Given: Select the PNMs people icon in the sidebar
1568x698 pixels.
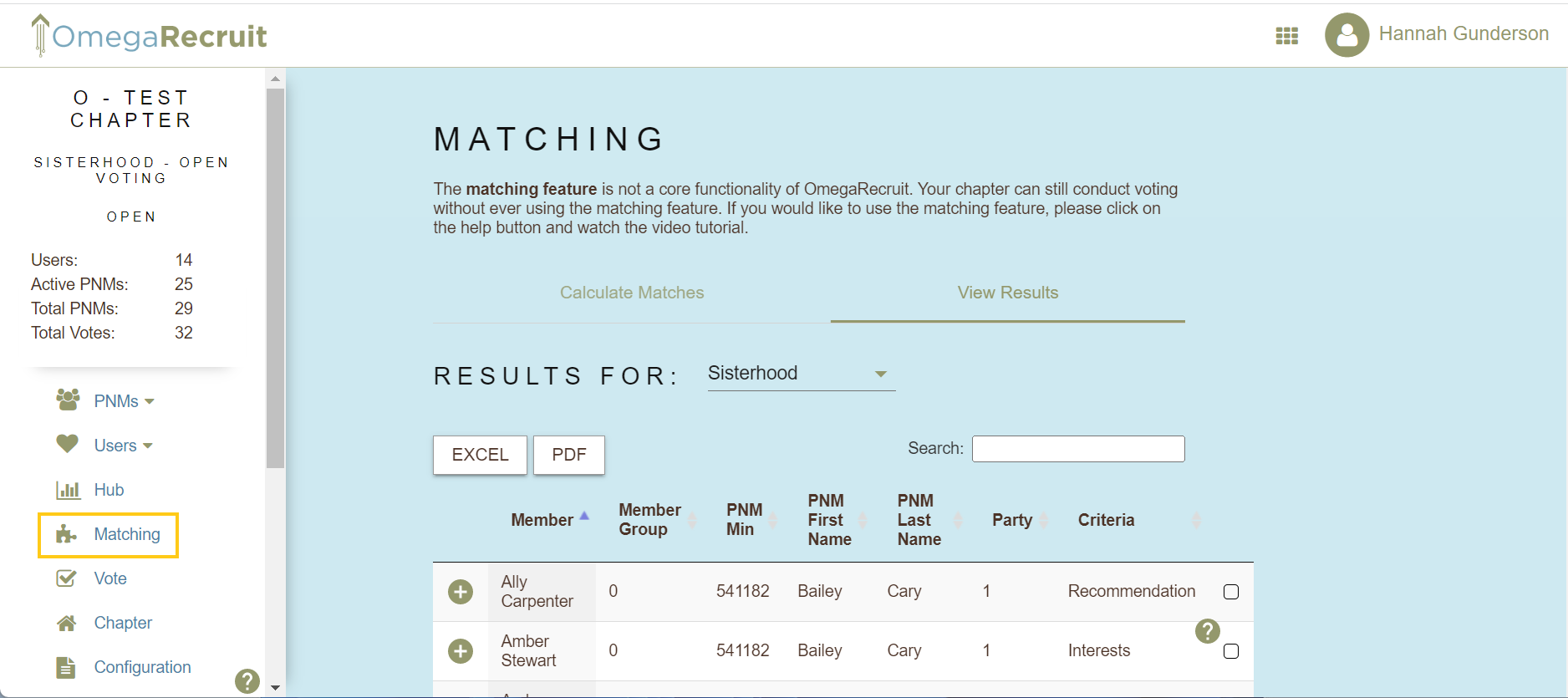Looking at the screenshot, I should tap(66, 400).
